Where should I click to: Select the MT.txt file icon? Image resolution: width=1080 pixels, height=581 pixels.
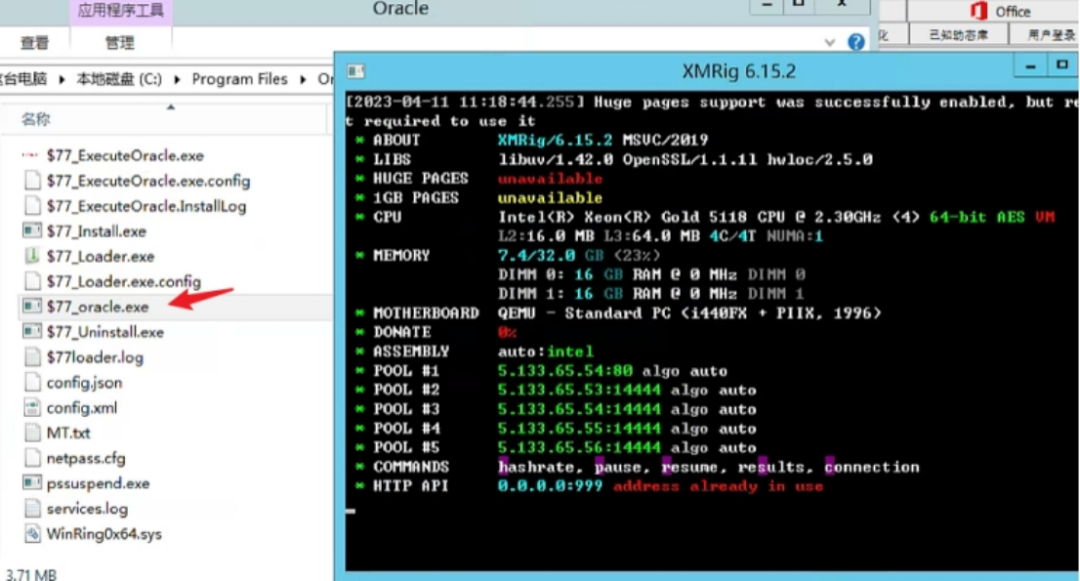[32, 432]
